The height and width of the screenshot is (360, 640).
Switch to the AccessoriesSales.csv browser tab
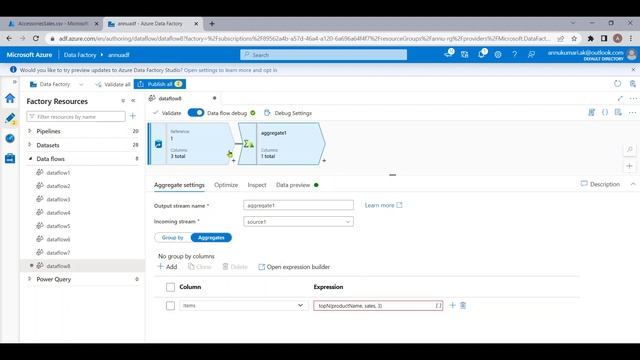(53, 24)
